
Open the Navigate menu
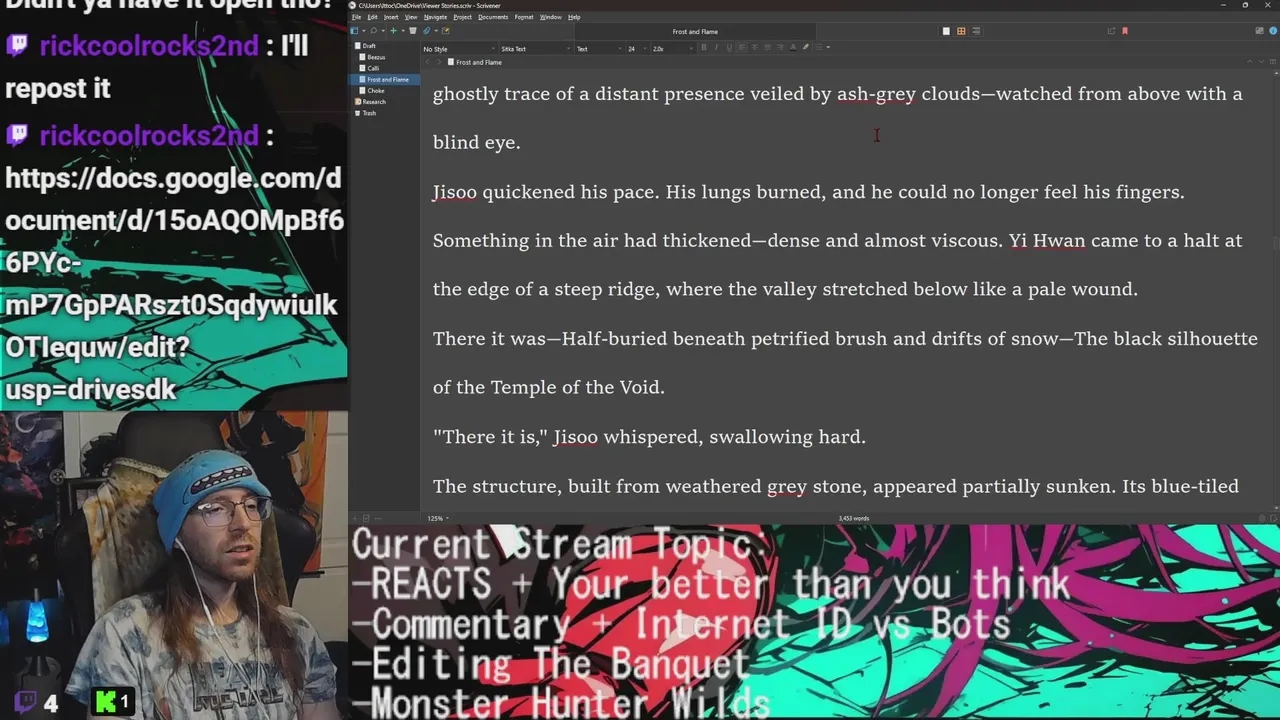pos(435,17)
